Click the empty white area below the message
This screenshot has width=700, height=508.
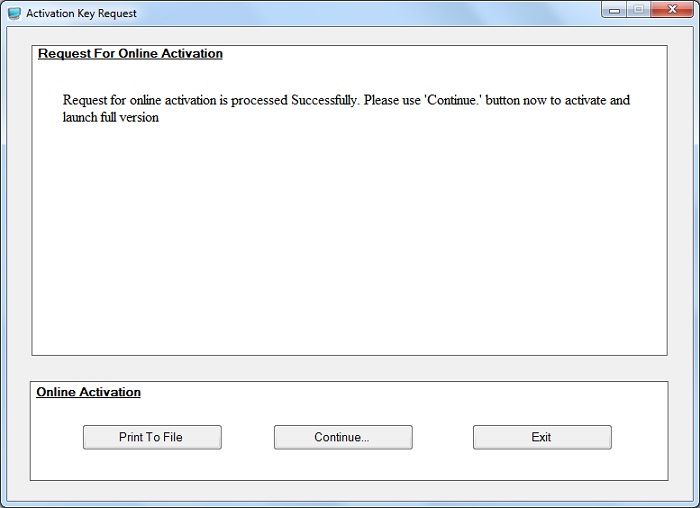(349, 240)
